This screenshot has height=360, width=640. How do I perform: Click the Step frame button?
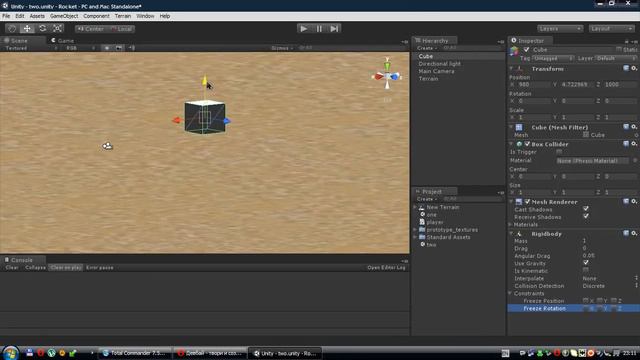click(x=334, y=29)
